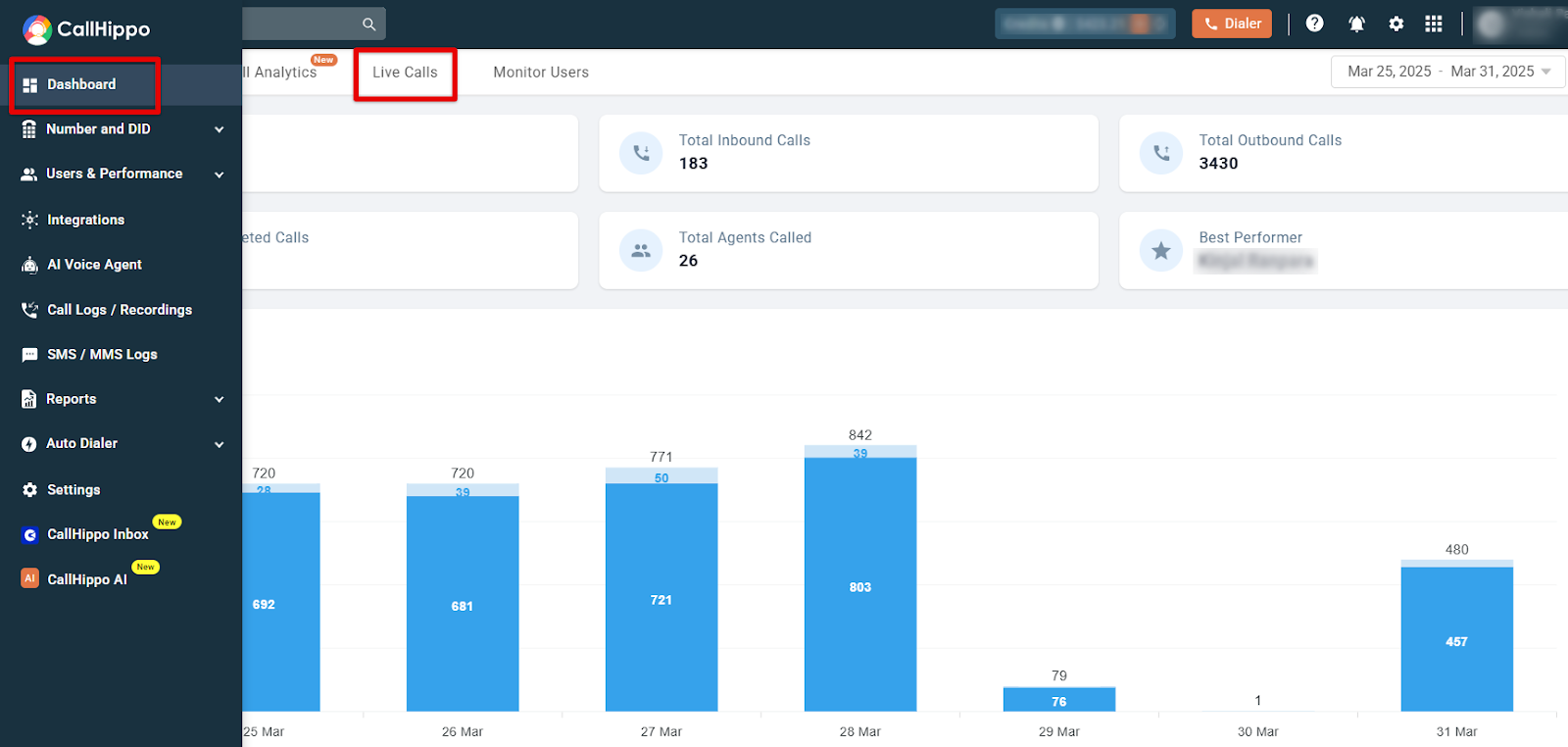The height and width of the screenshot is (747, 1568).
Task: Open notifications bell icon
Action: click(1356, 24)
